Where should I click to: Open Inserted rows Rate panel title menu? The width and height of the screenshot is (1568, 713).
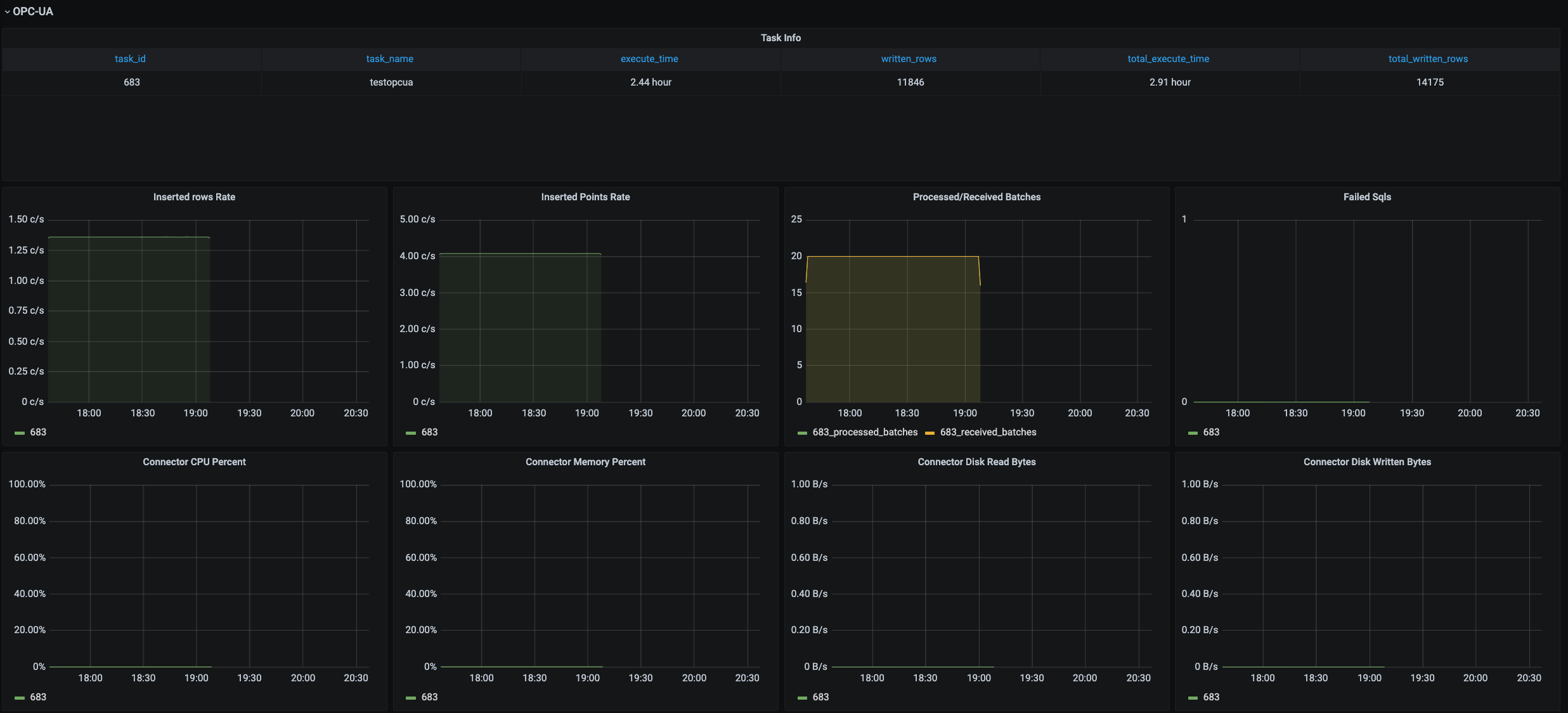click(x=194, y=197)
